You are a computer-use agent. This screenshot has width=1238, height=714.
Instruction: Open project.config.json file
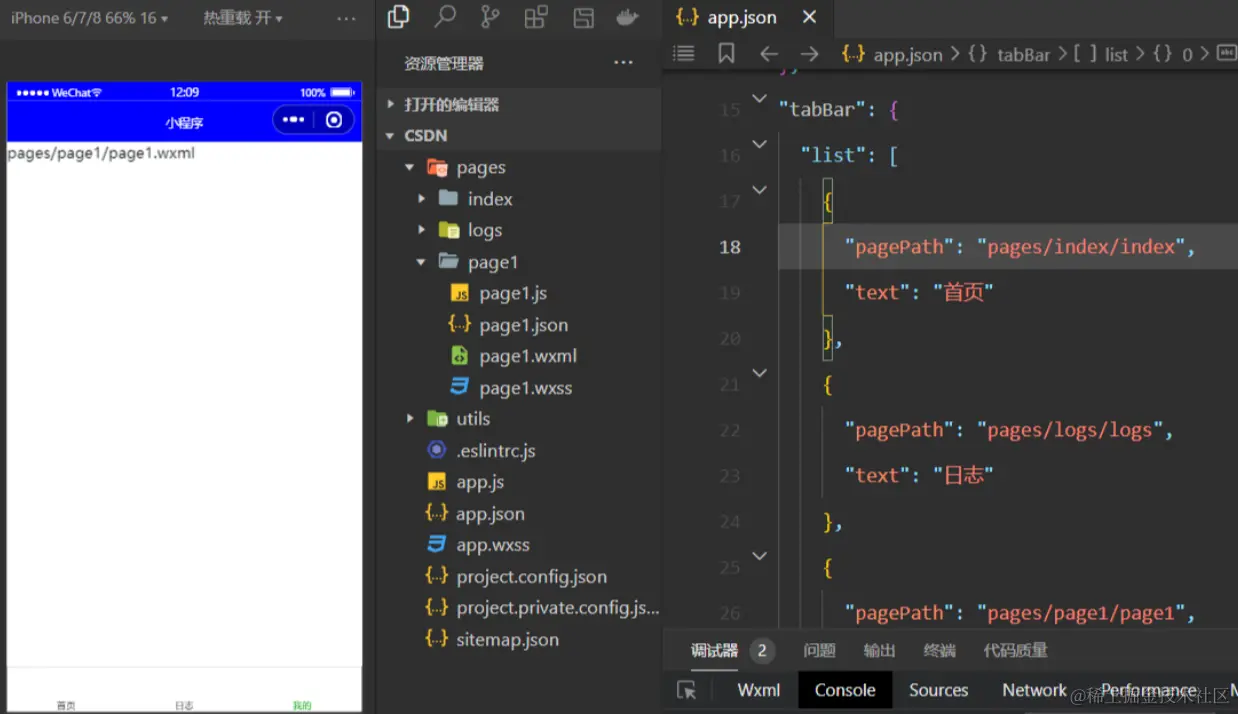click(x=531, y=577)
